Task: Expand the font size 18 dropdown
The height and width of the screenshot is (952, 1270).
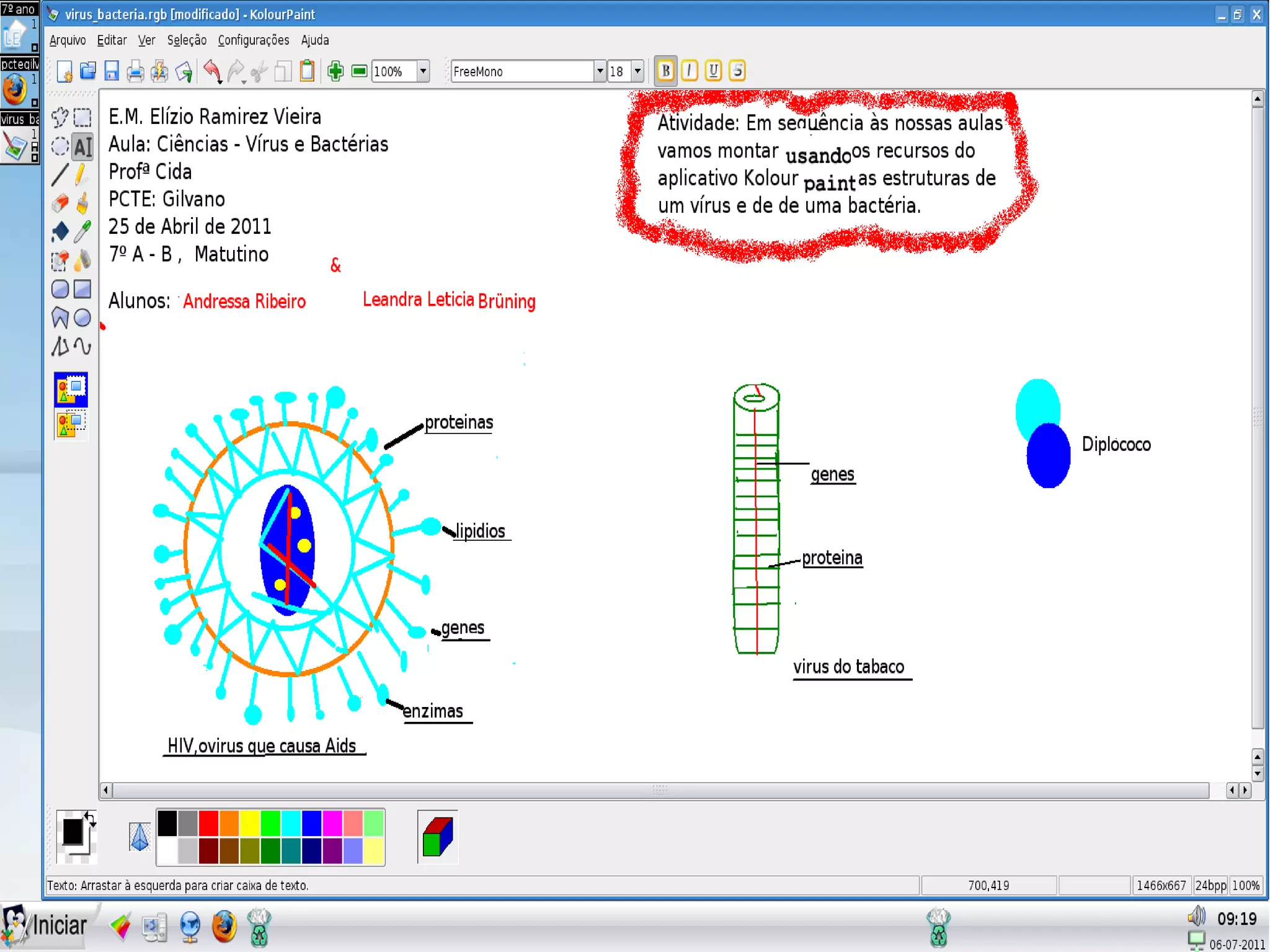Action: 637,71
